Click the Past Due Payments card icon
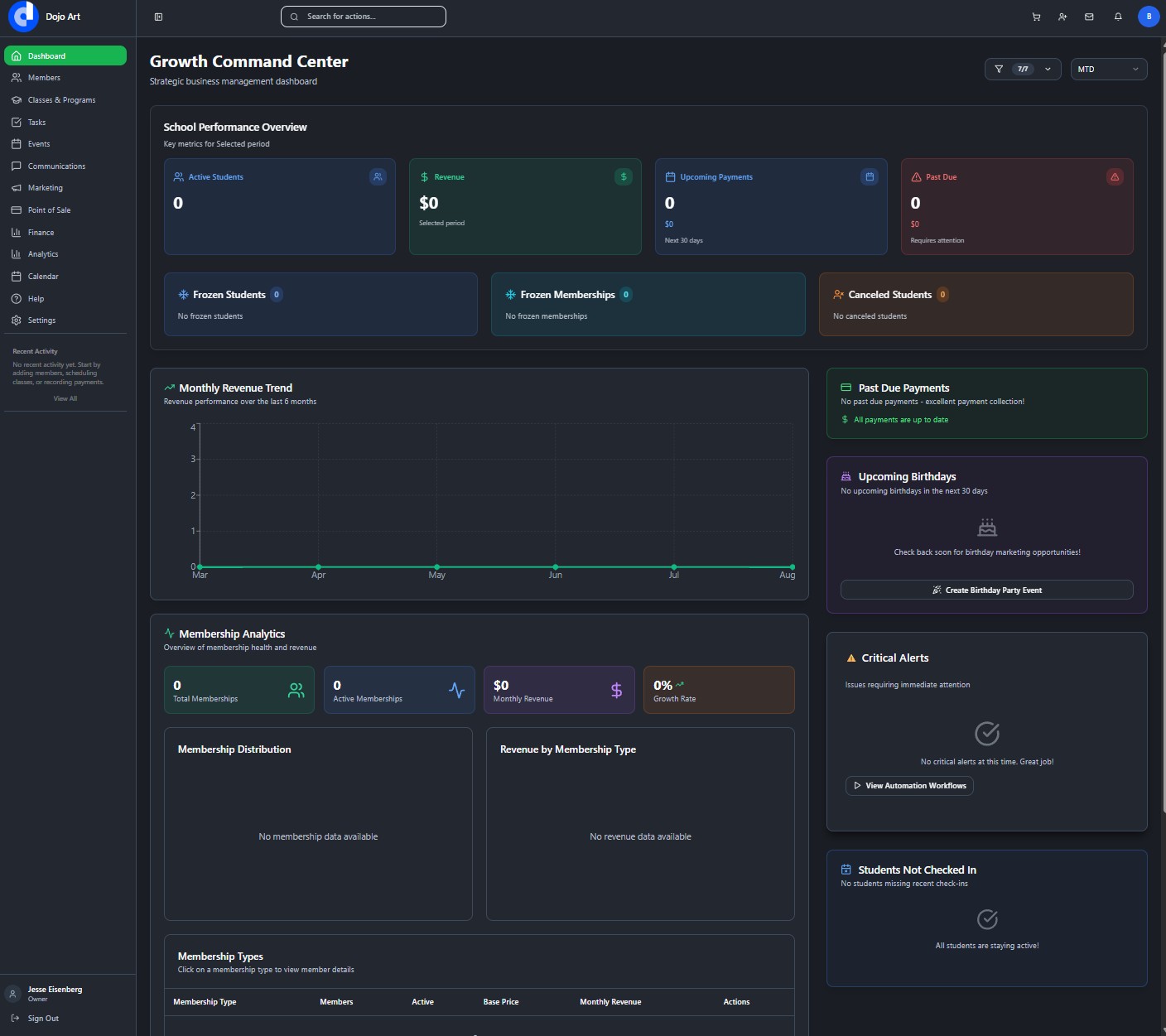Screen dimensions: 1166x1036 [x=846, y=388]
